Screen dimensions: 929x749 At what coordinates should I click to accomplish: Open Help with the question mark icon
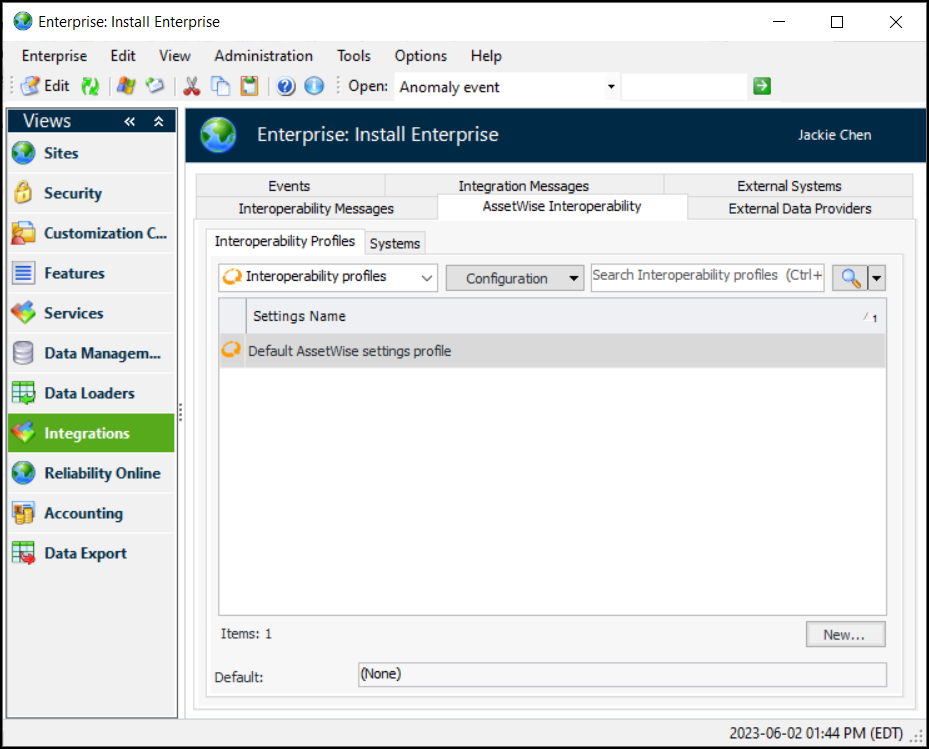[x=286, y=87]
